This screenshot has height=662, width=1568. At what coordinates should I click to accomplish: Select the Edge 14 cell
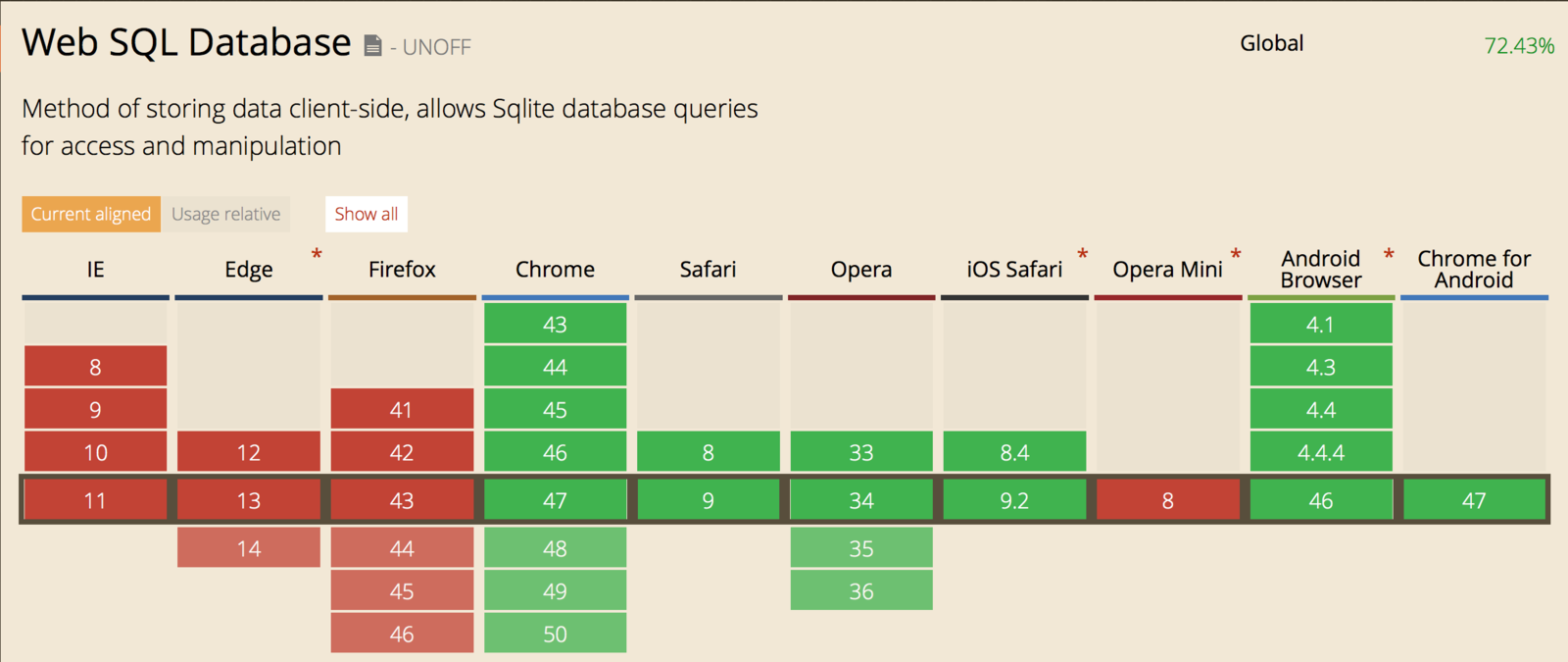(x=249, y=548)
